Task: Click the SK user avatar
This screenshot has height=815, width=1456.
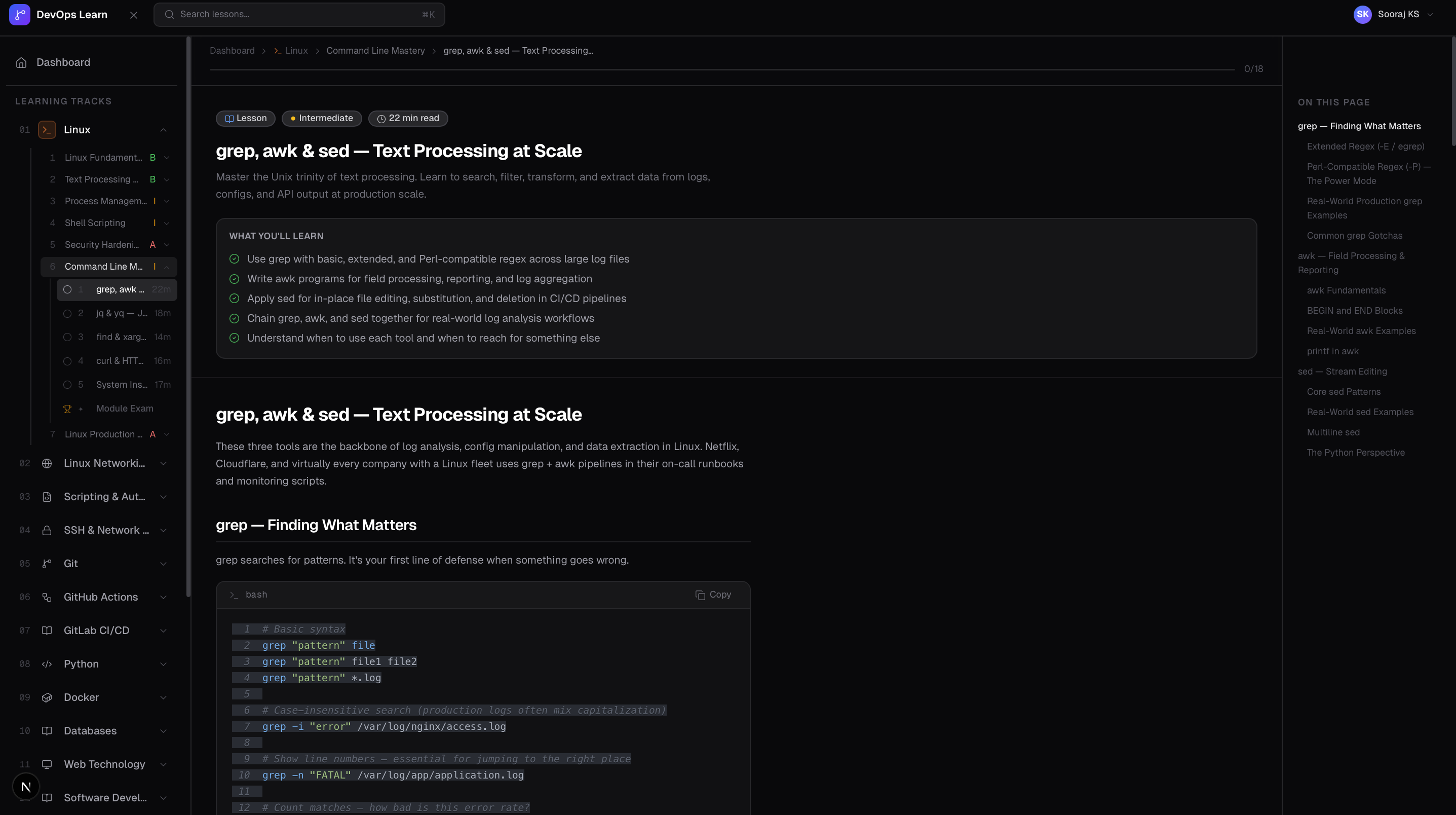Action: pyautogui.click(x=1362, y=15)
